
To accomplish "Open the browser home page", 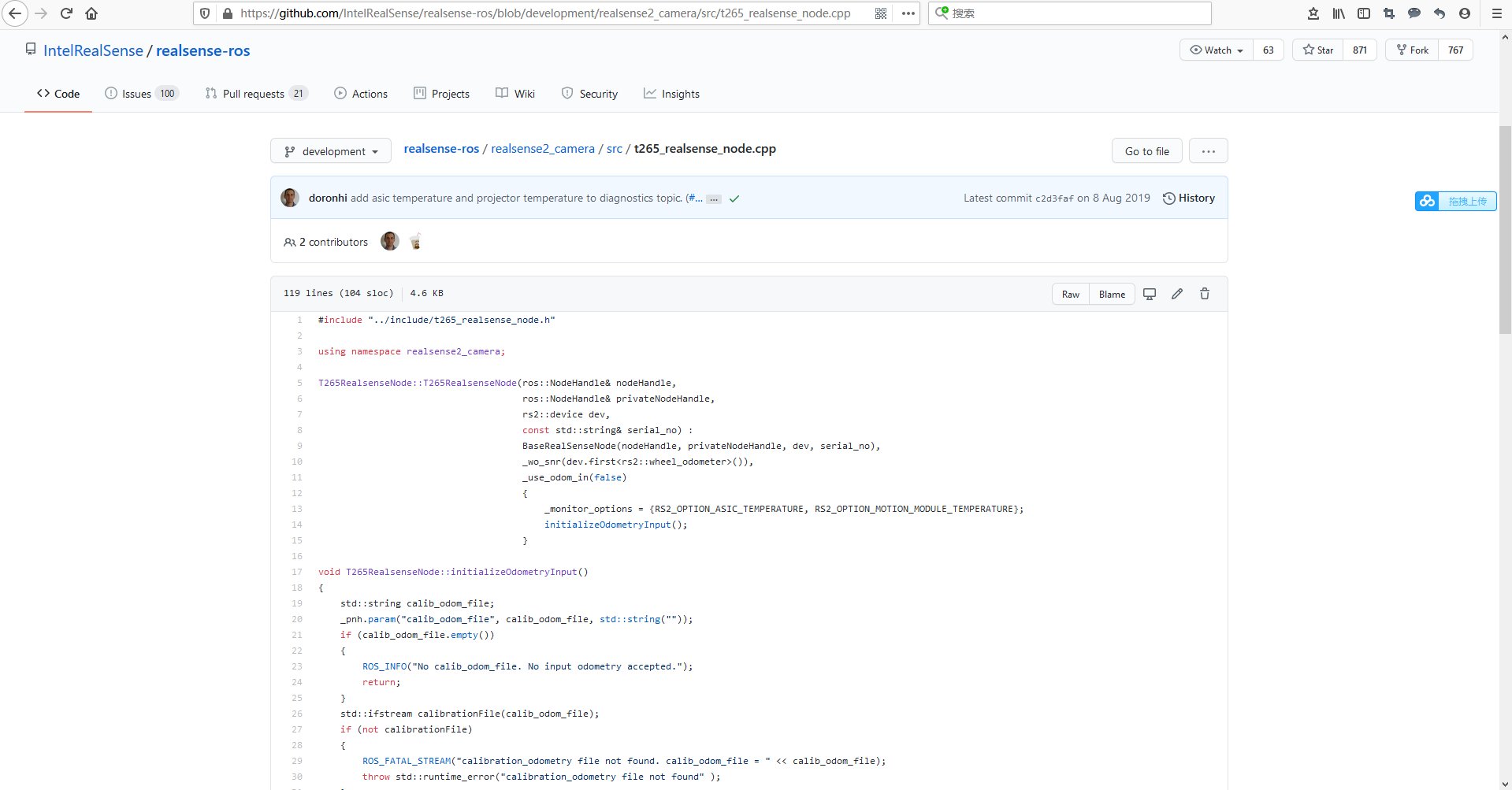I will [91, 13].
